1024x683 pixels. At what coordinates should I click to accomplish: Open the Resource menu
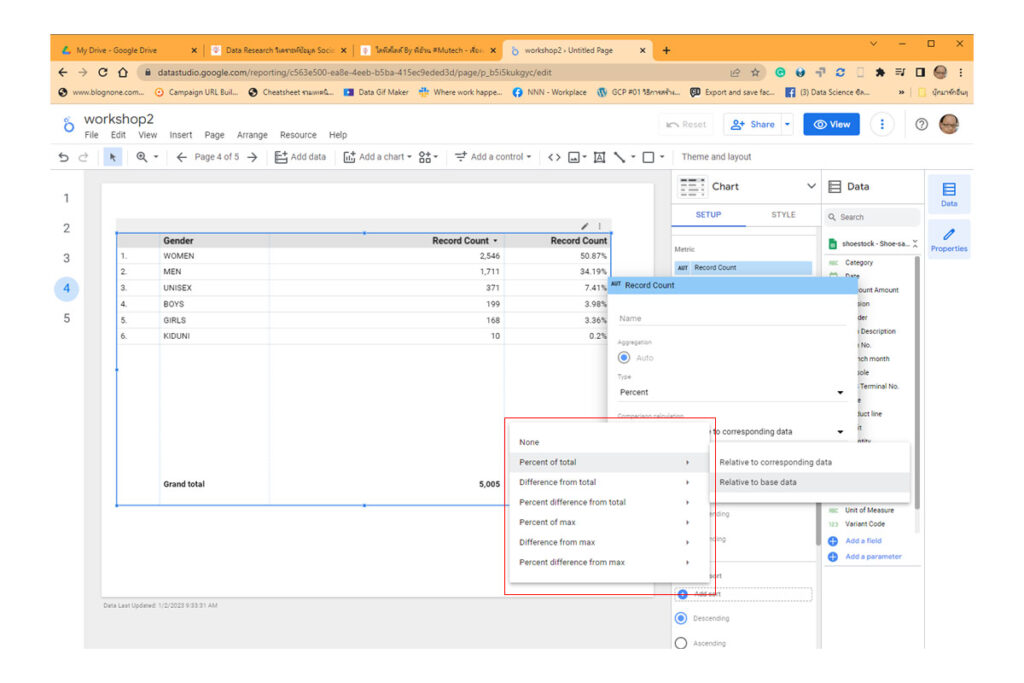pyautogui.click(x=298, y=135)
